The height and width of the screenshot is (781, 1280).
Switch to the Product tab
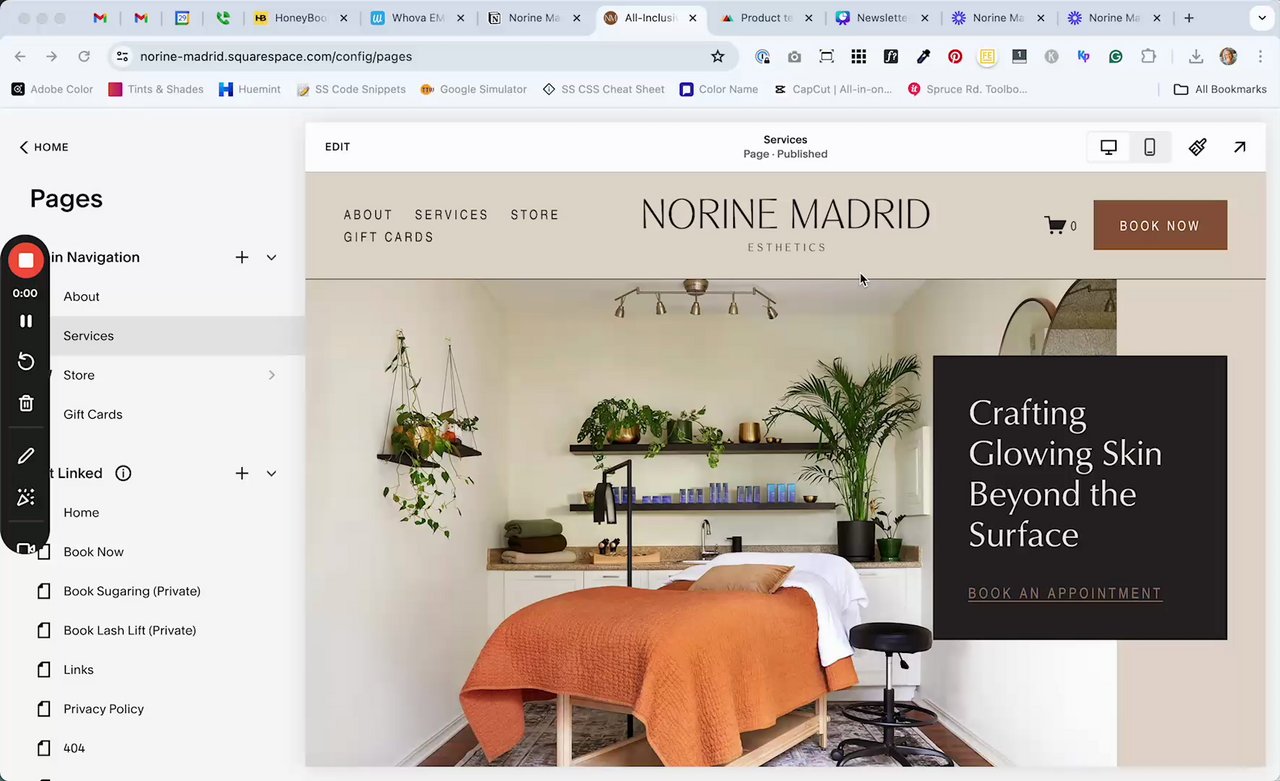pyautogui.click(x=765, y=18)
